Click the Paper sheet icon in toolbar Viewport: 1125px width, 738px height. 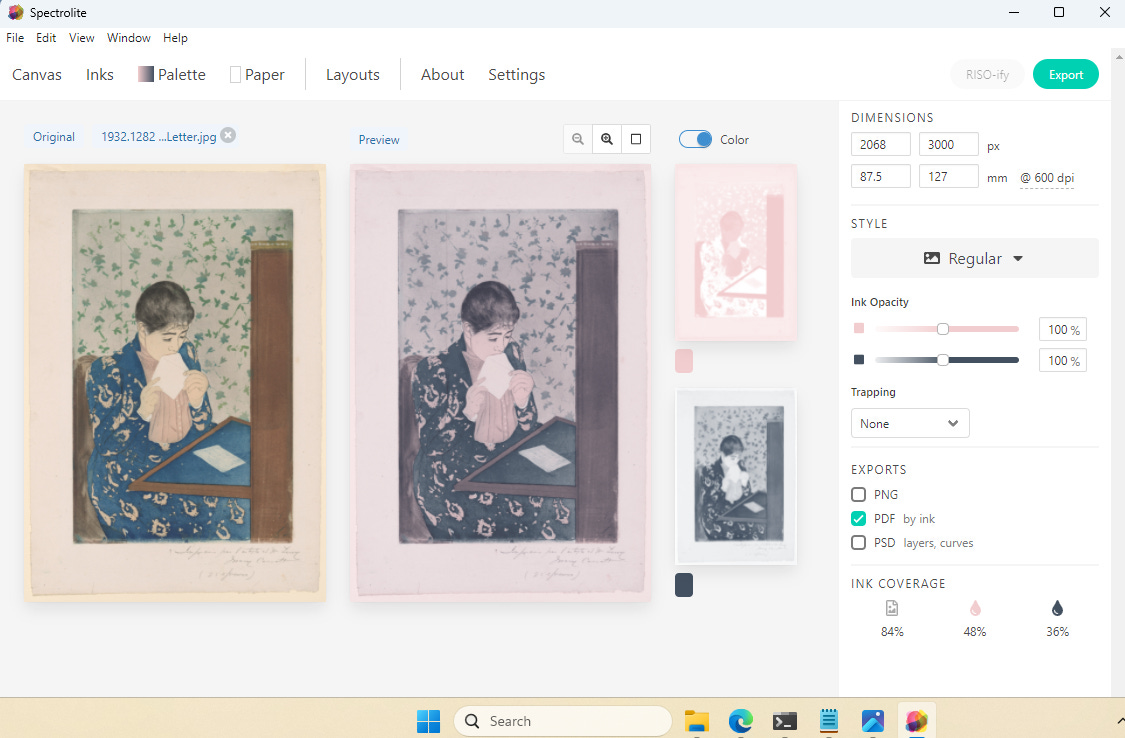click(x=235, y=75)
